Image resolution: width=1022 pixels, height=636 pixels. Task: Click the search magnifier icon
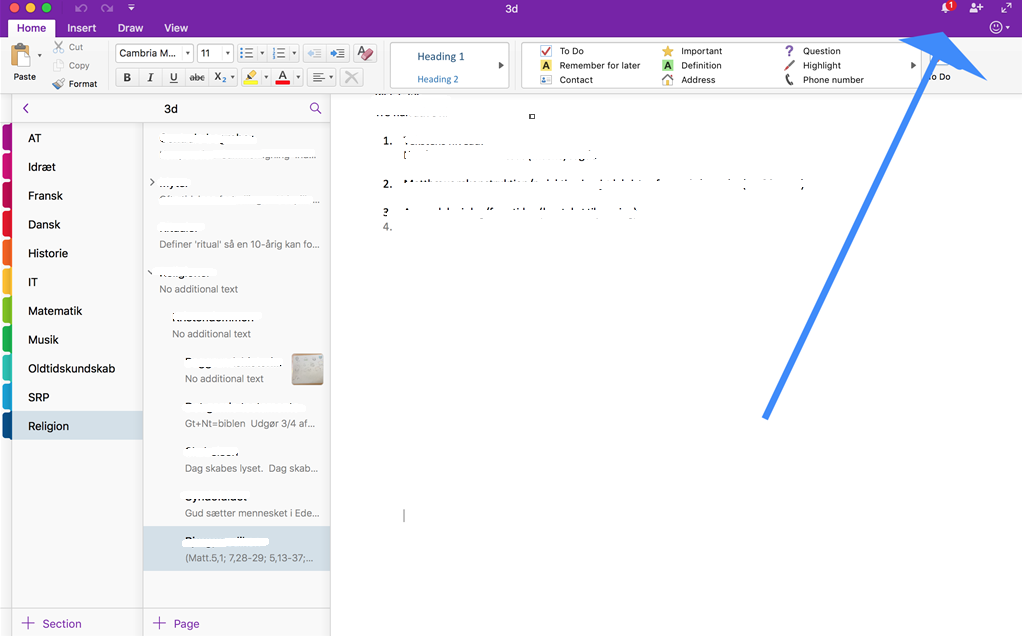(x=315, y=108)
